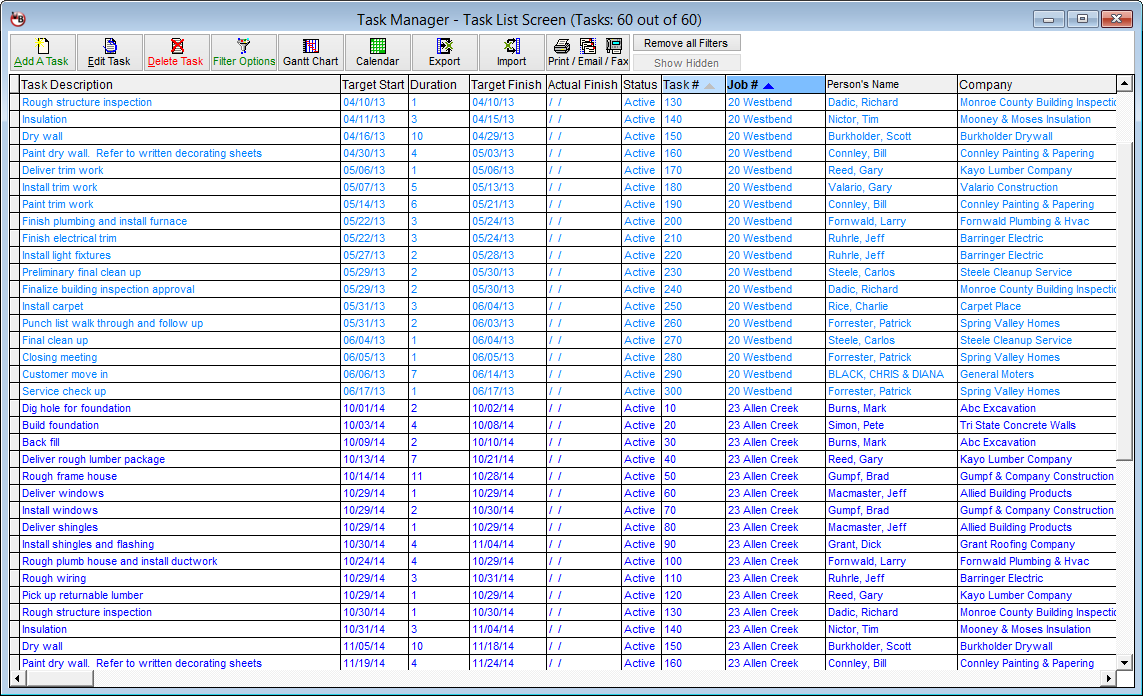Click the sort arrow on Task # column
The height and width of the screenshot is (696, 1143).
(708, 86)
